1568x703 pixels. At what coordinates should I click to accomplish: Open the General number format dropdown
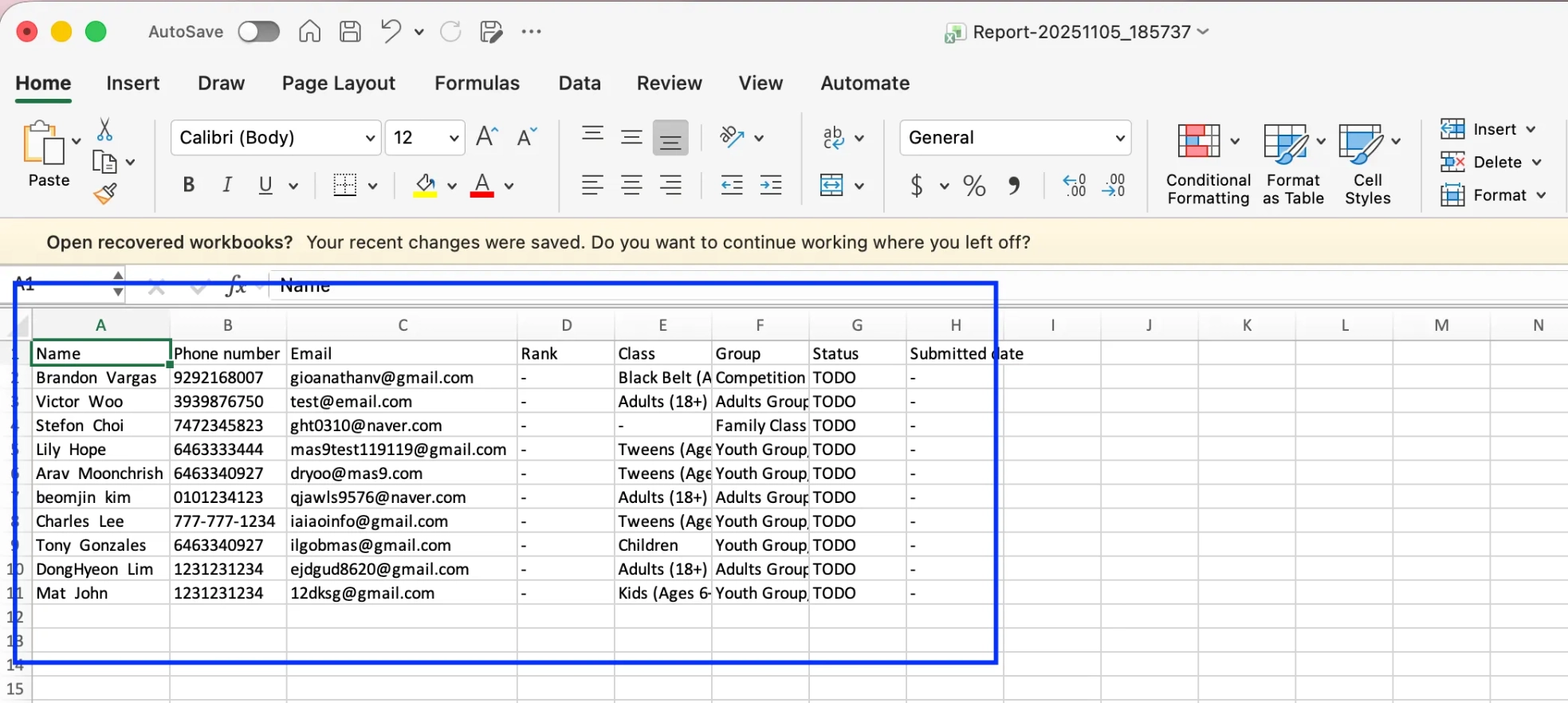(1119, 138)
